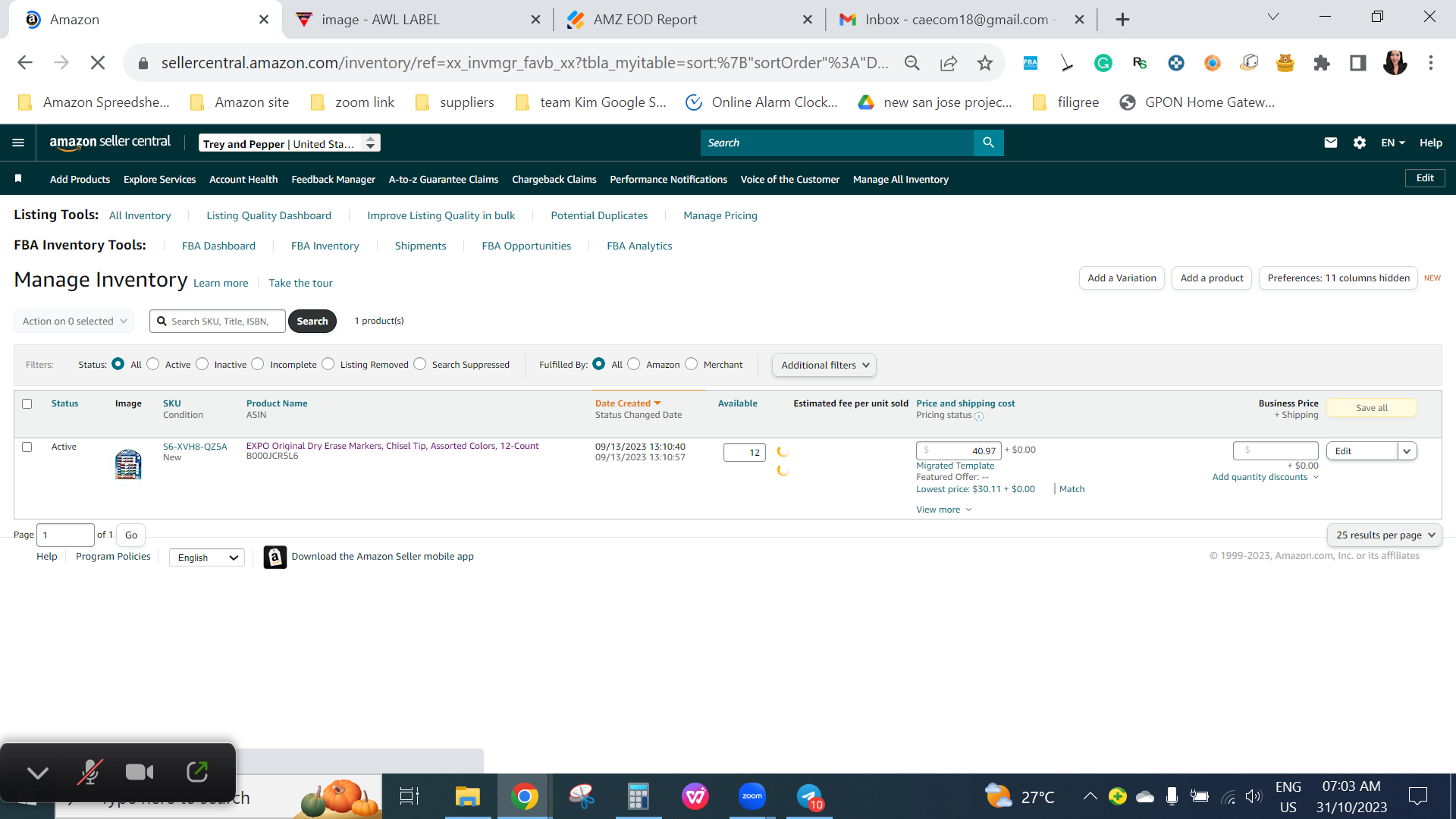The width and height of the screenshot is (1456, 819).
Task: Select Fulfilled By Merchant filter
Action: 692,364
